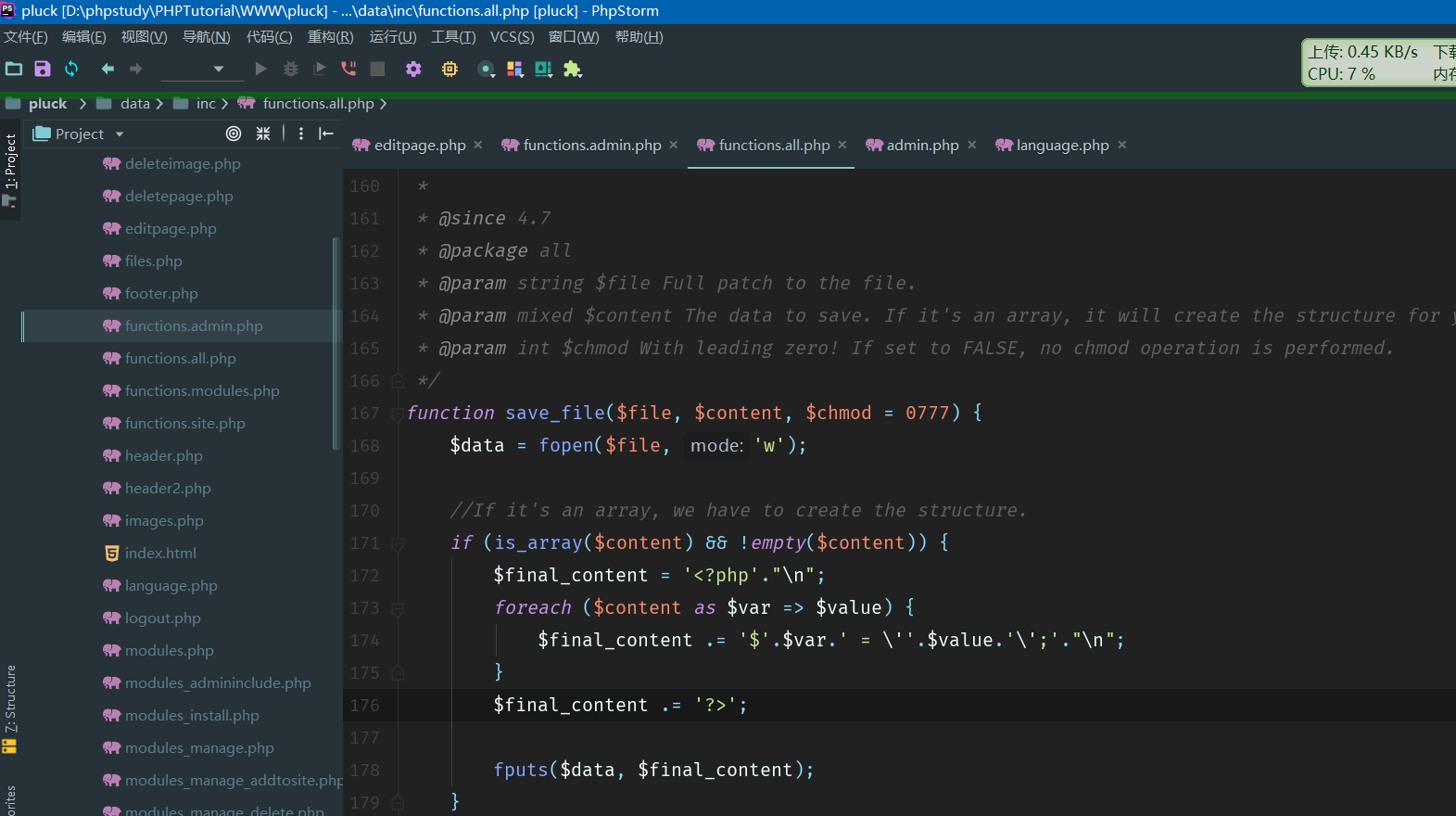Viewport: 1456px width, 816px height.
Task: Open the Navigate menu (导航)
Action: [206, 37]
